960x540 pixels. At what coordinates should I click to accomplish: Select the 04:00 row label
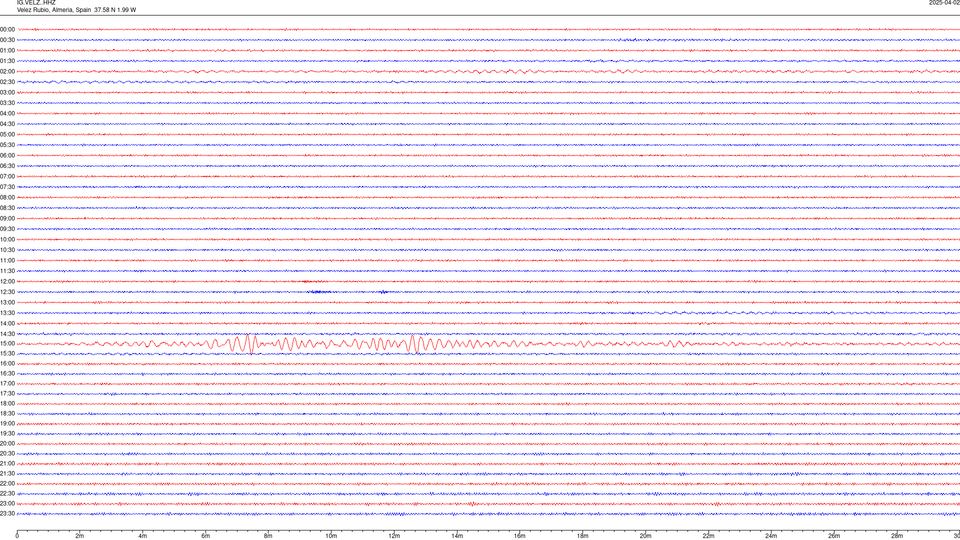click(x=7, y=113)
